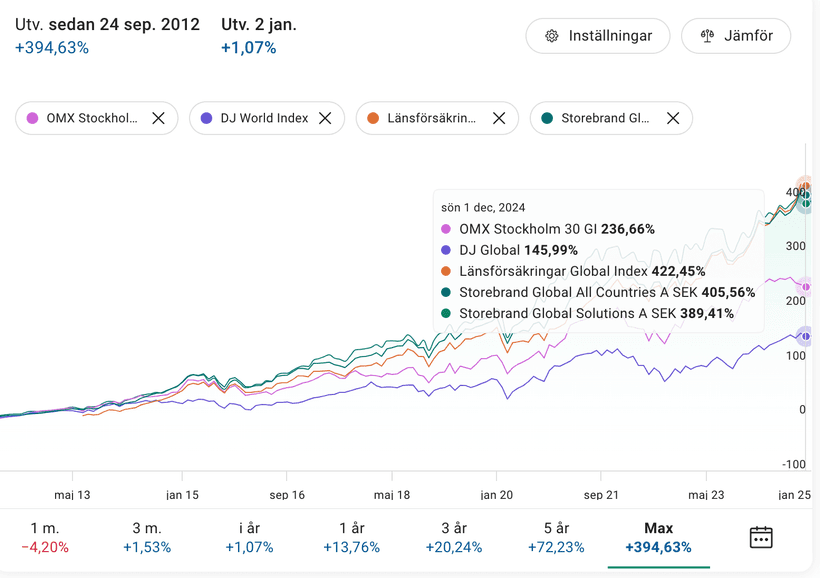
Task: Remove DJ World Index from comparison
Action: click(x=325, y=118)
